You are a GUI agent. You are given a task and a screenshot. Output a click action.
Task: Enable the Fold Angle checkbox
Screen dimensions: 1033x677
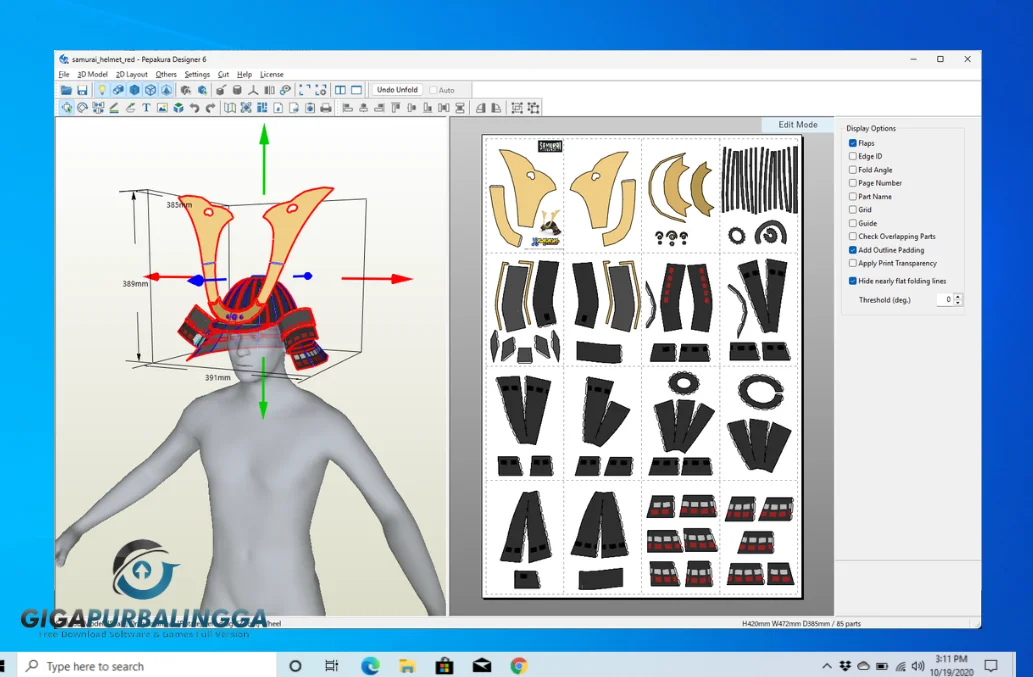(x=852, y=170)
